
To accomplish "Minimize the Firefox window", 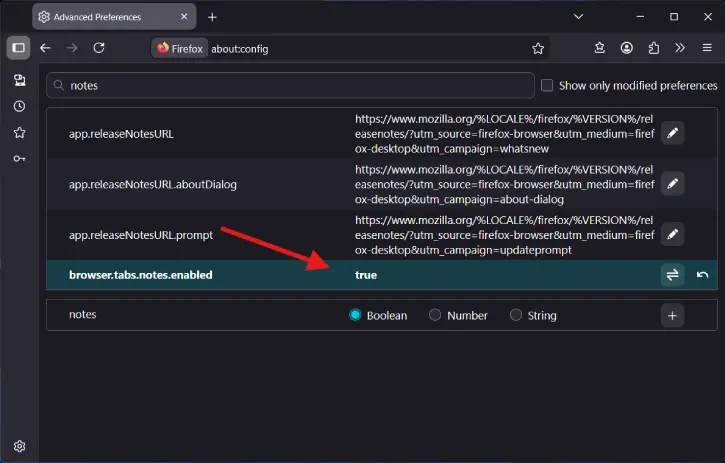I will [x=640, y=17].
